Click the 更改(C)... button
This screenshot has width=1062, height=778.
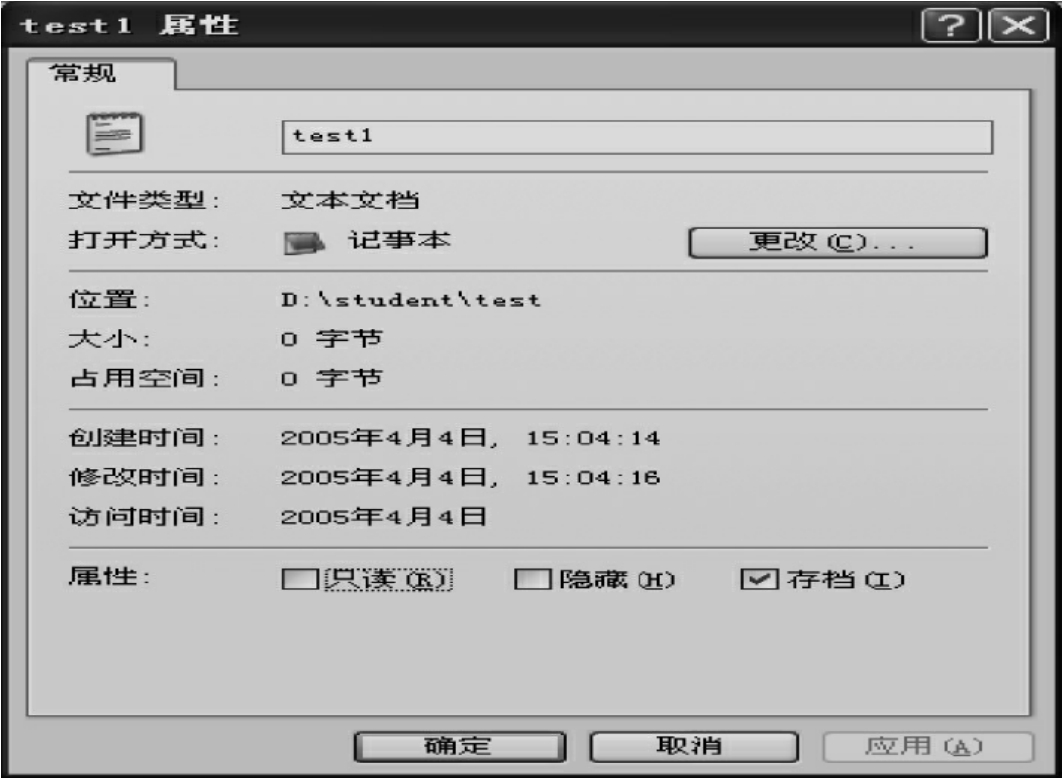838,242
